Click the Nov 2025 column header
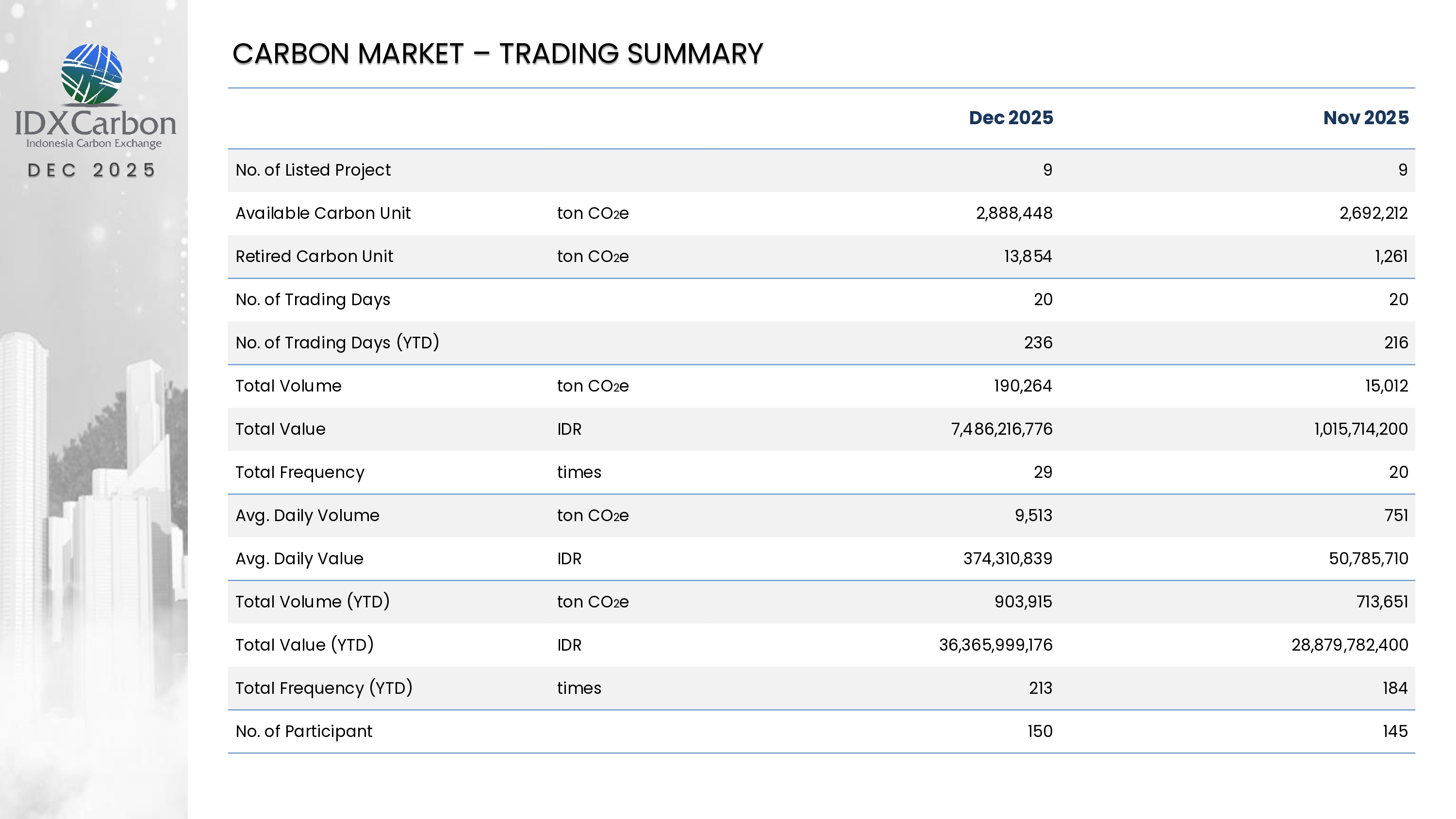 tap(1366, 117)
